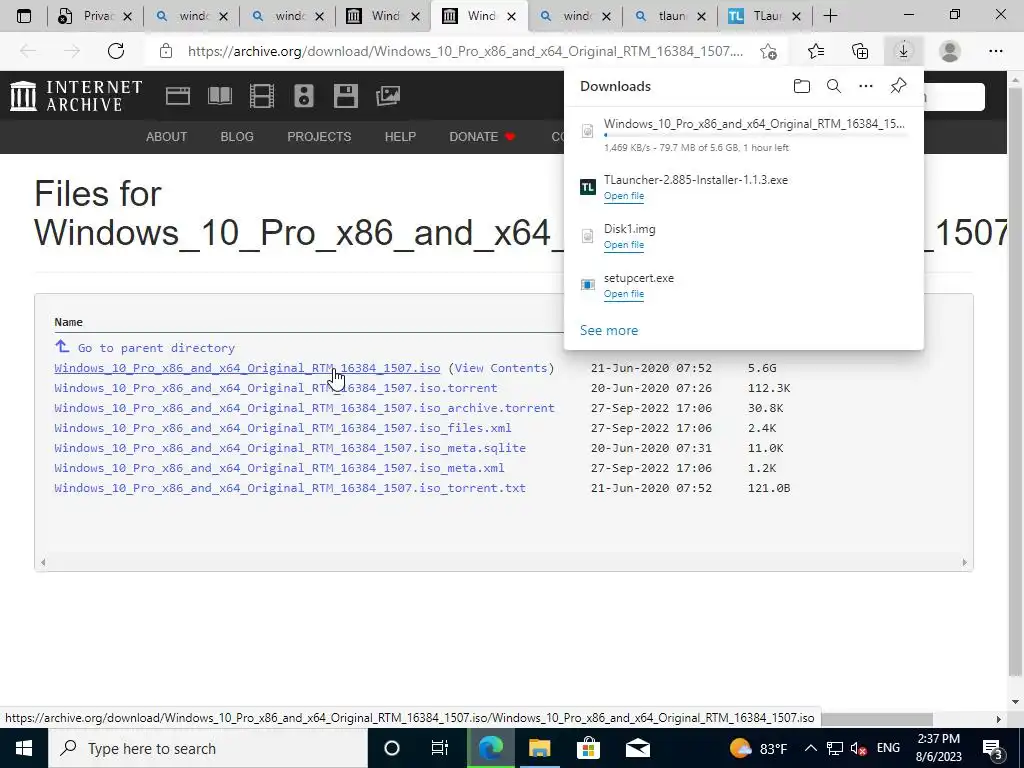The width and height of the screenshot is (1024, 768).
Task: Click the taskbar search box
Action: click(x=208, y=748)
